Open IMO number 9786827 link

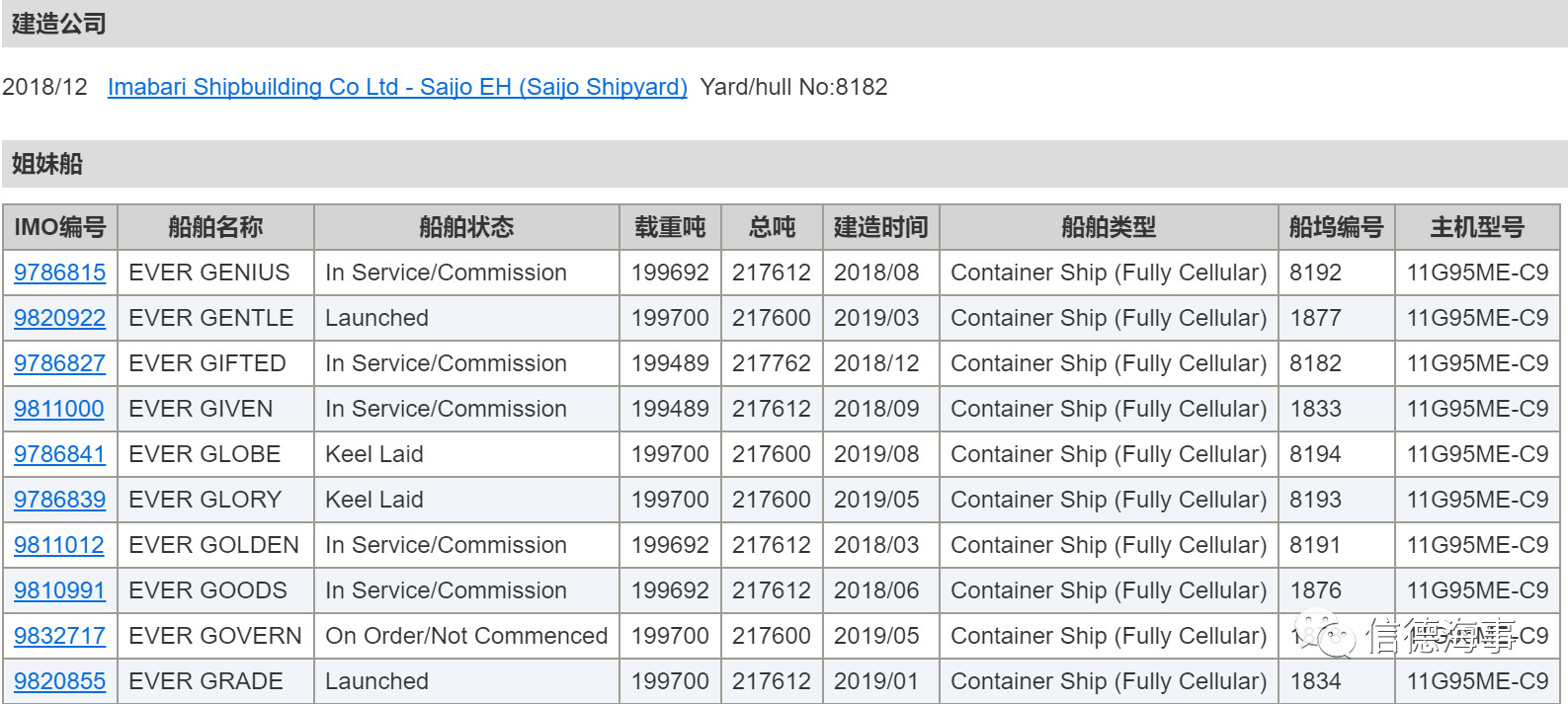point(59,363)
